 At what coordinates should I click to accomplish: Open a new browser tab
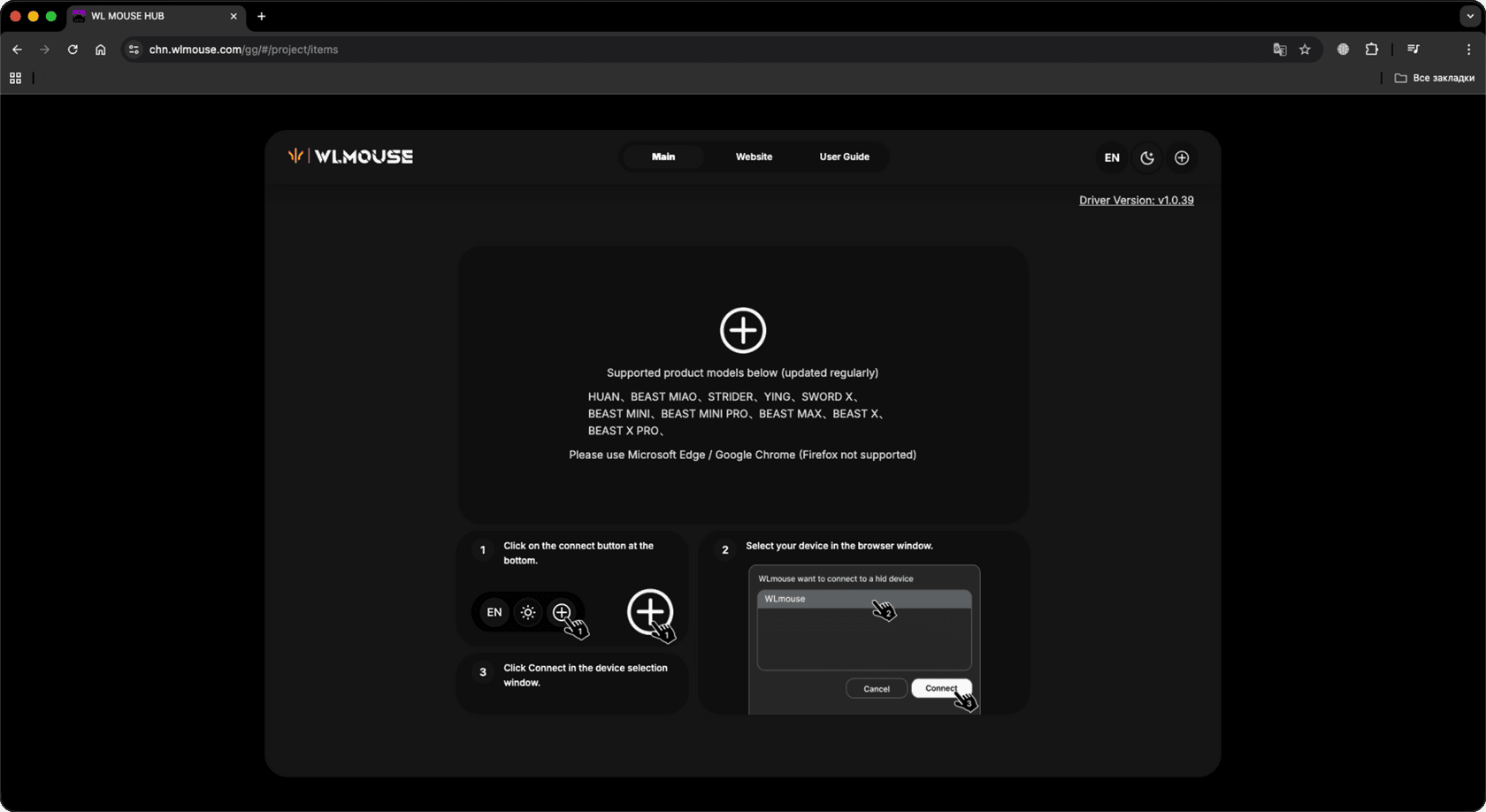click(261, 16)
